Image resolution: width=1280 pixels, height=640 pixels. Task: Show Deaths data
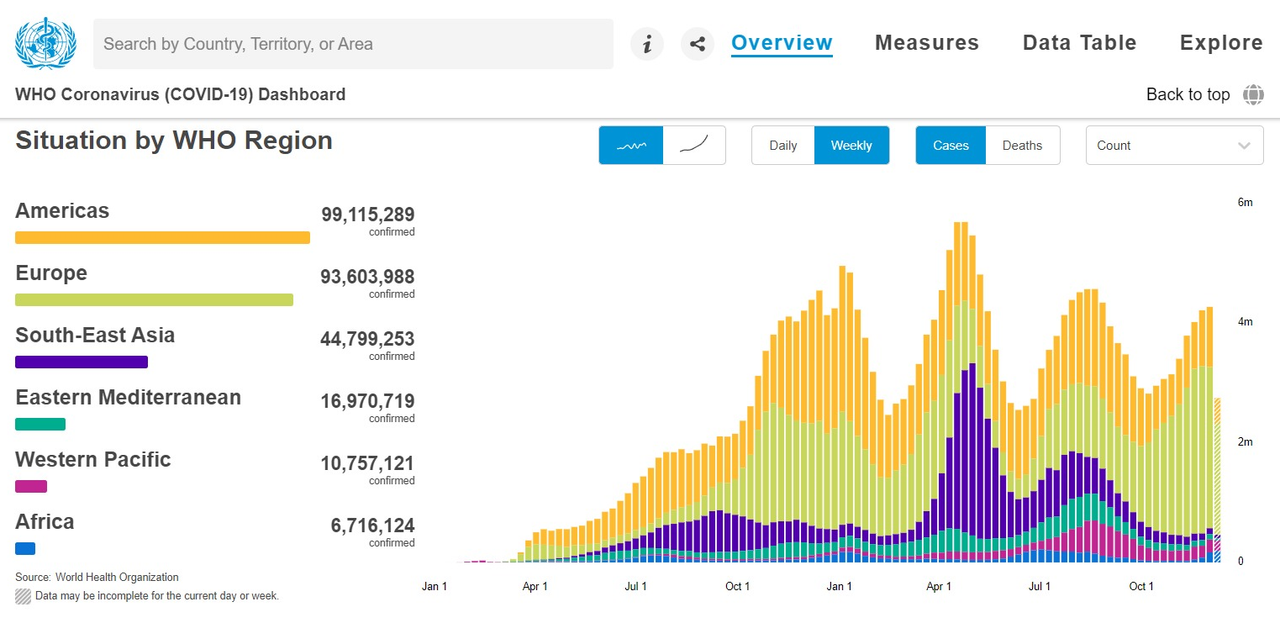[1022, 145]
